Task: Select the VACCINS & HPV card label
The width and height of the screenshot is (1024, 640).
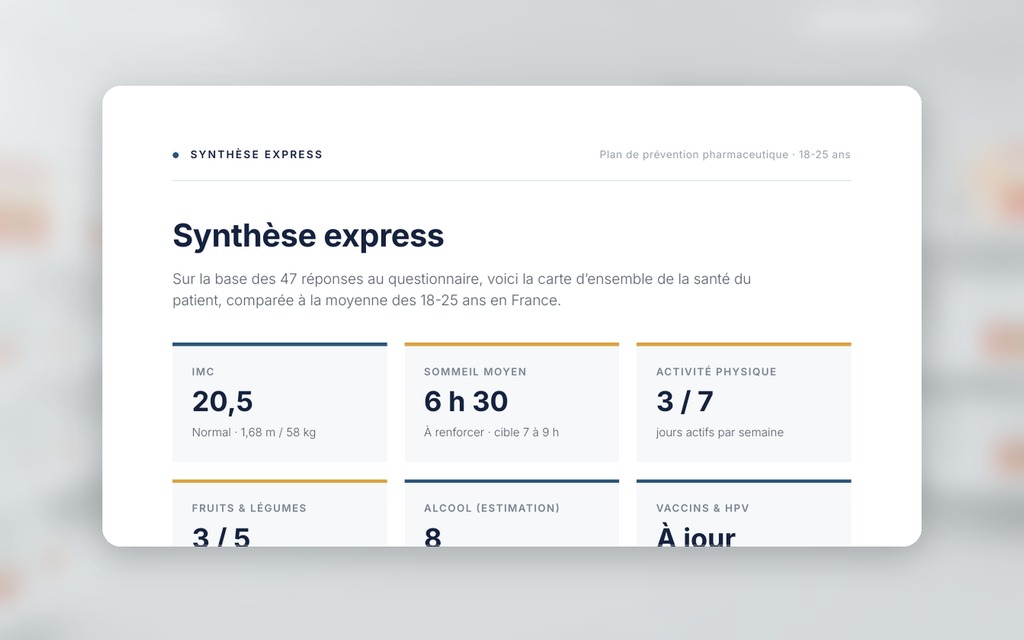Action: [x=703, y=508]
